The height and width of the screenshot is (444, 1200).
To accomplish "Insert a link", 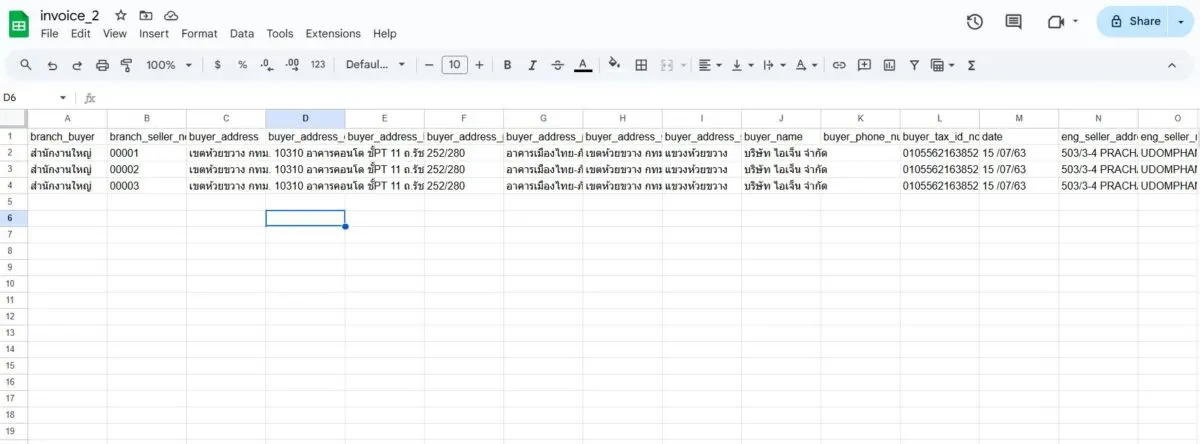I will pos(839,65).
